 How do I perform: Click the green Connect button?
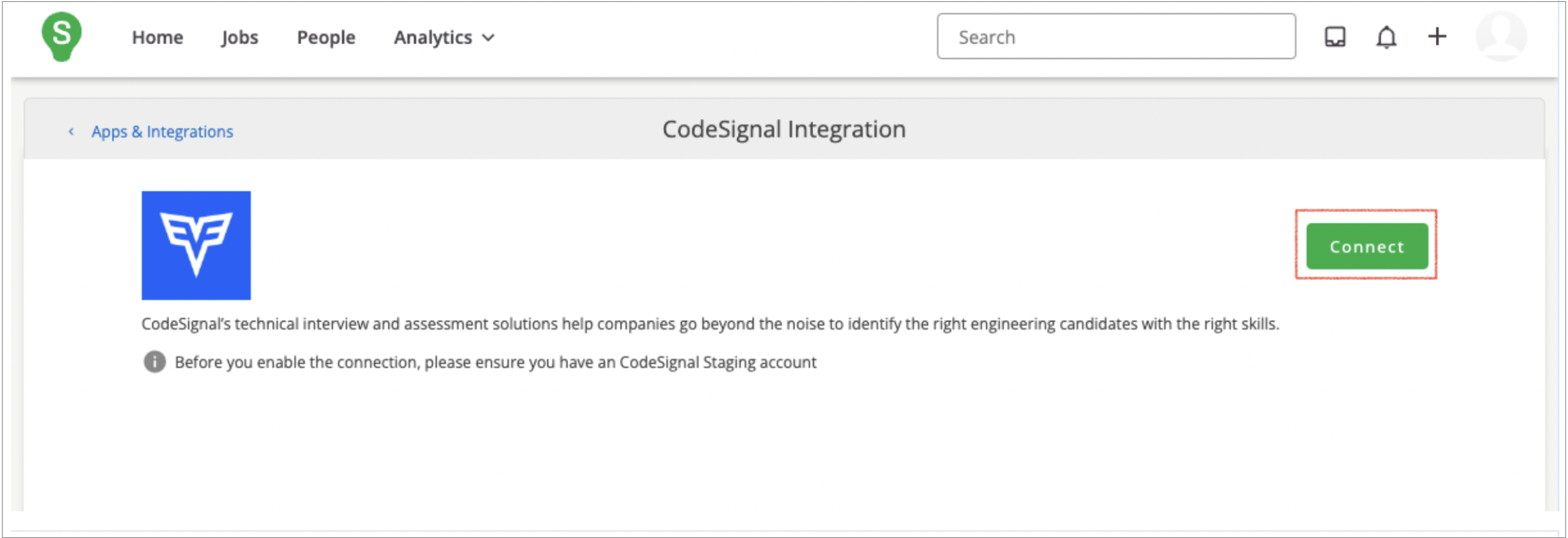1367,246
